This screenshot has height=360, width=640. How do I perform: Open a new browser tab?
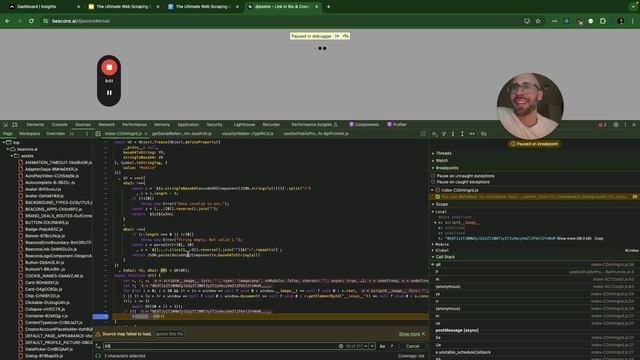point(329,7)
